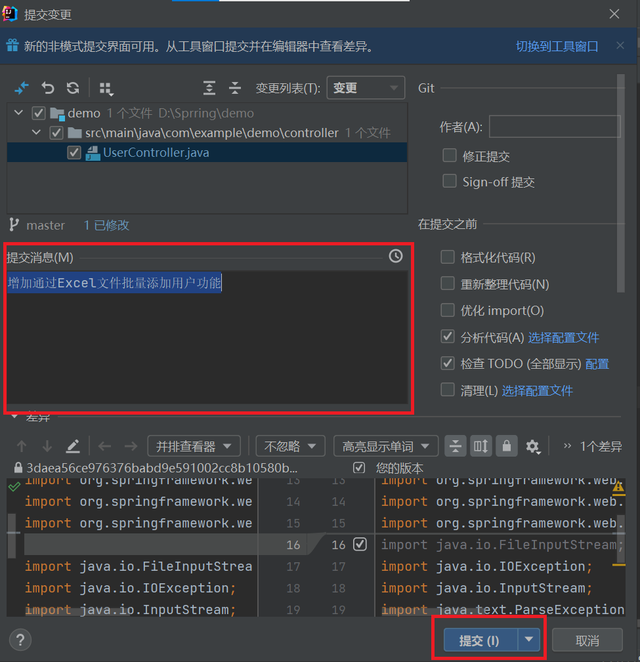Toggle collapse unchanged fragments icon
Image resolution: width=640 pixels, height=662 pixels.
[x=455, y=446]
